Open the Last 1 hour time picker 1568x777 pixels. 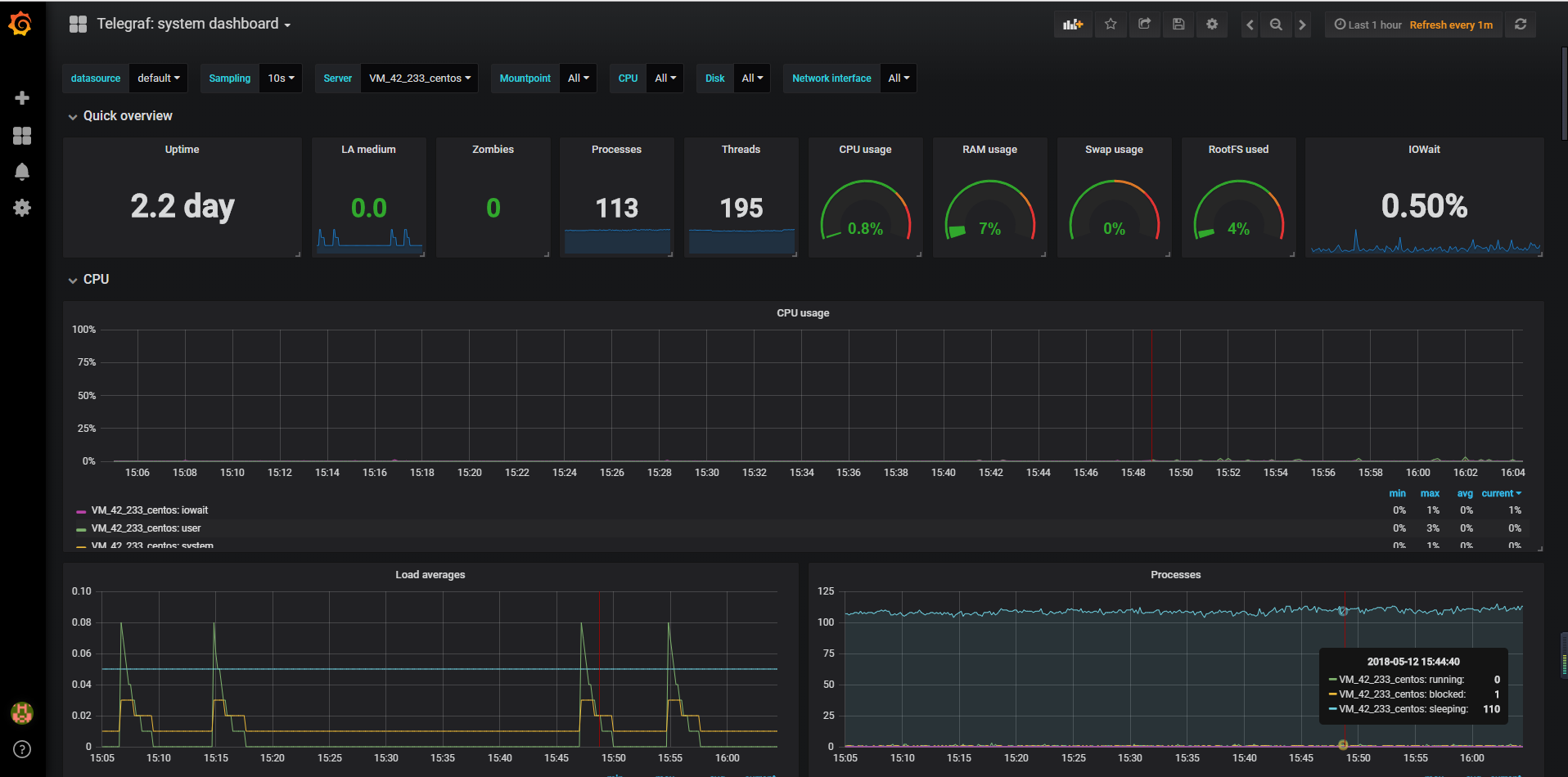click(1367, 24)
